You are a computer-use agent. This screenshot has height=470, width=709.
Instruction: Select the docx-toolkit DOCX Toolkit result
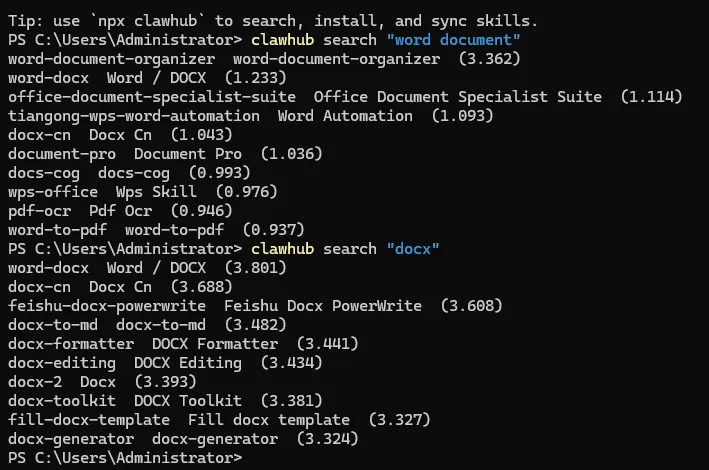[x=60, y=400]
